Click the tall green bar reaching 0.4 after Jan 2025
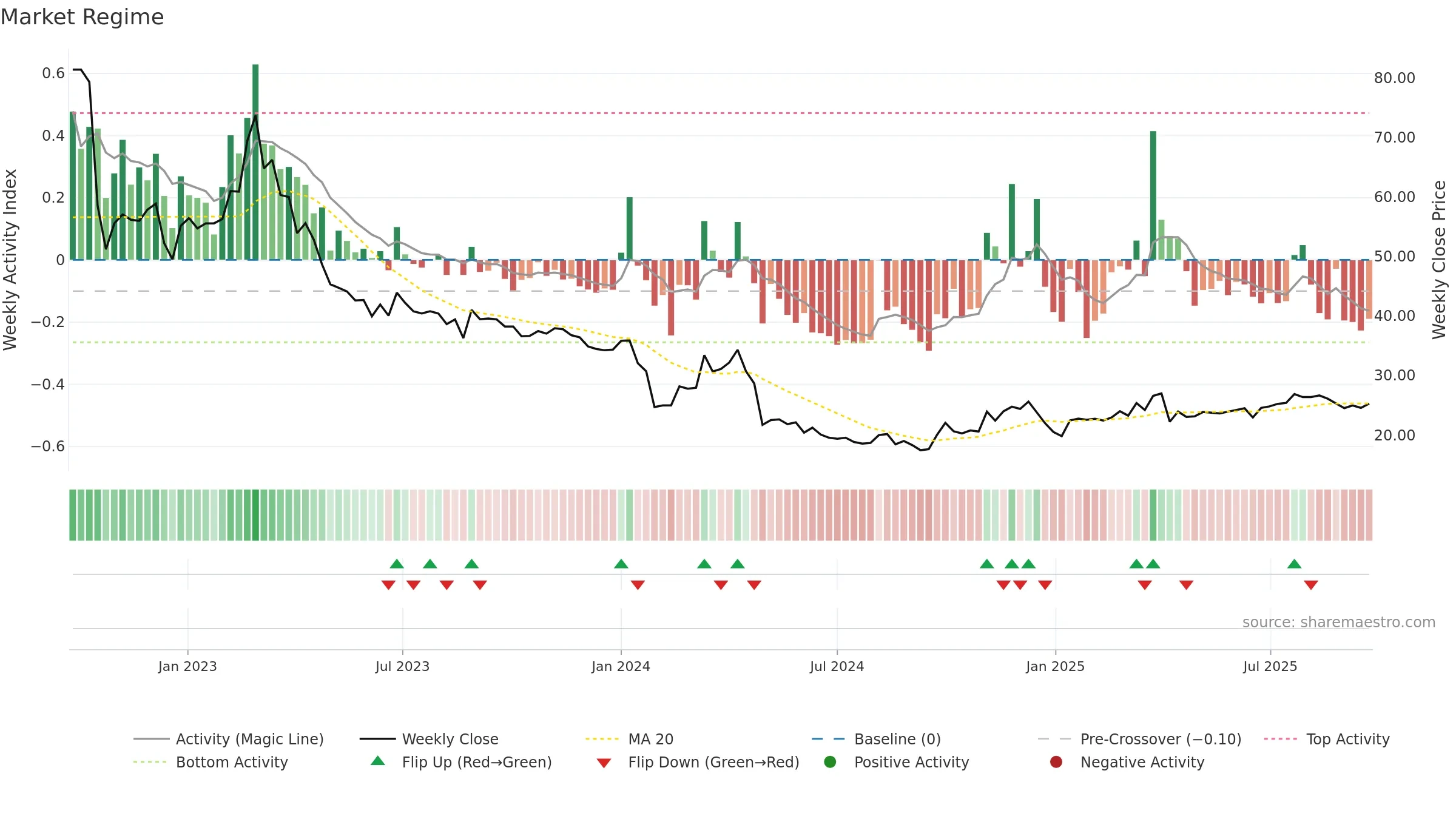Image resolution: width=1456 pixels, height=819 pixels. 1153,195
